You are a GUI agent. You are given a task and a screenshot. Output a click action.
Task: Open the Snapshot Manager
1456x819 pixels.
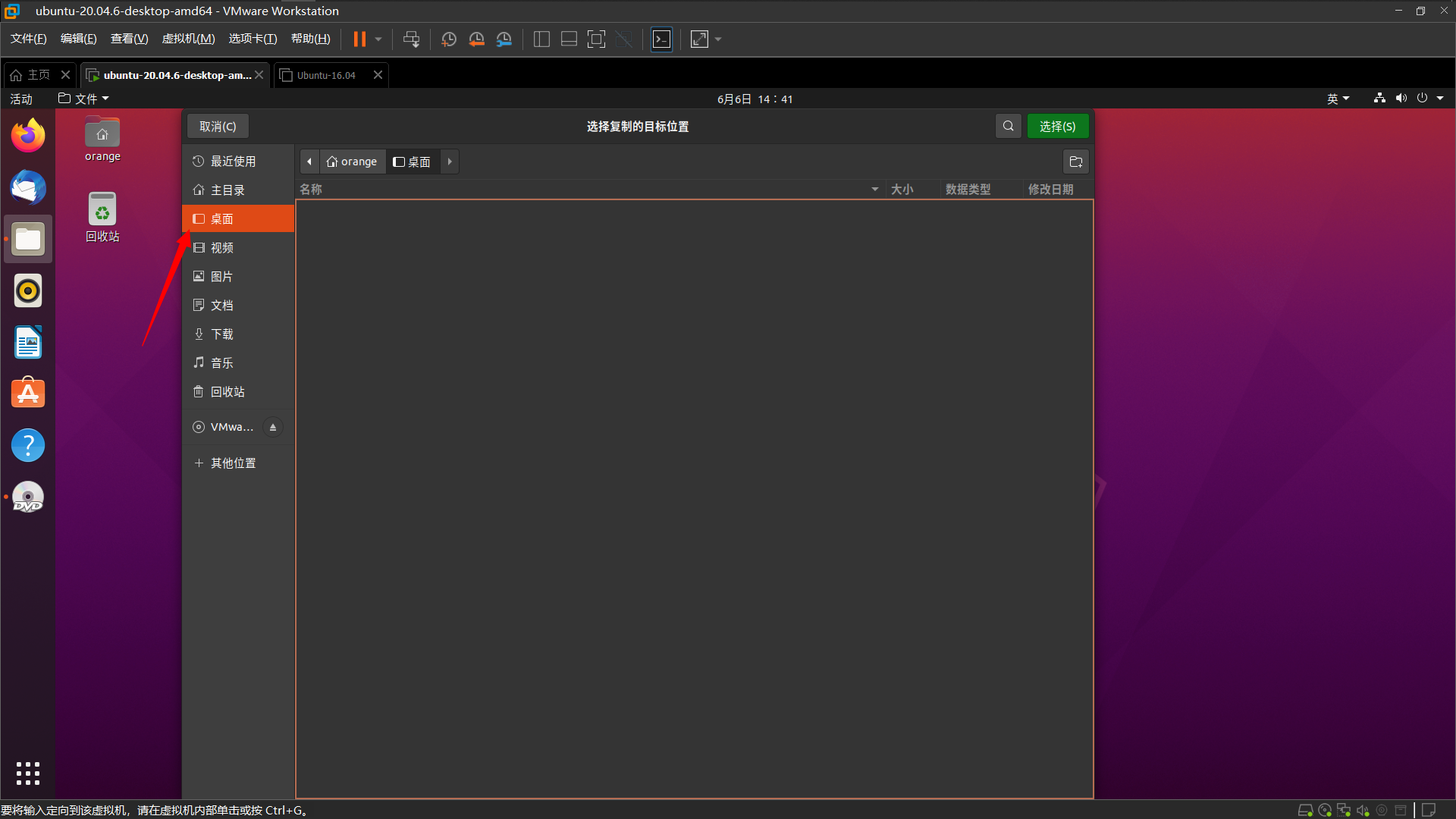504,39
